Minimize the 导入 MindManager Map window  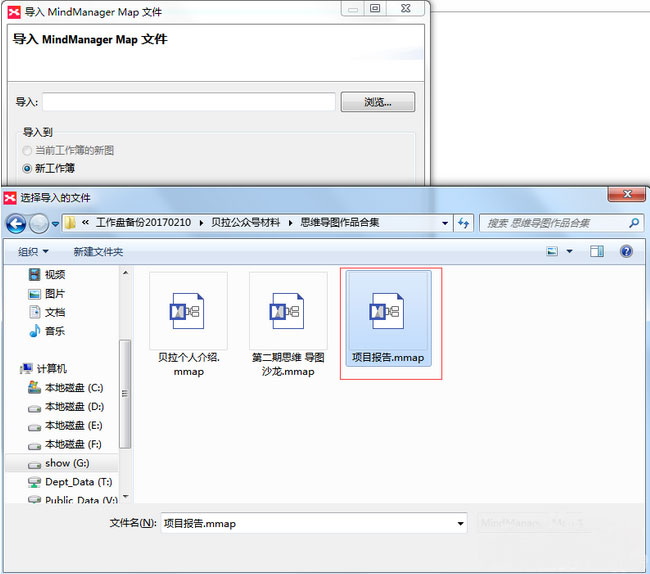[353, 9]
